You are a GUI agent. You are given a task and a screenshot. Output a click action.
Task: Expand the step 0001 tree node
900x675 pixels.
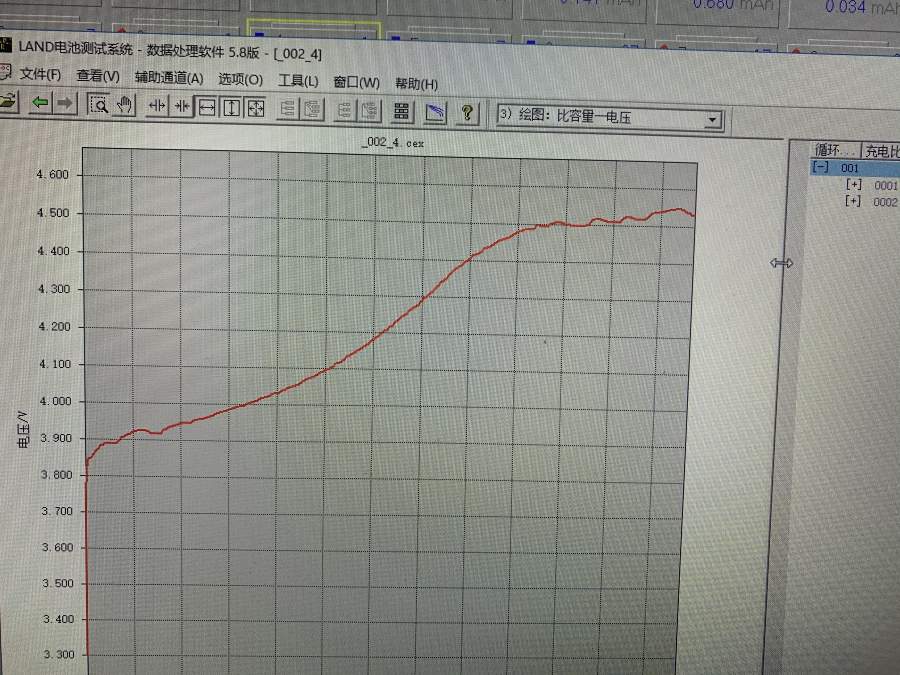click(853, 185)
